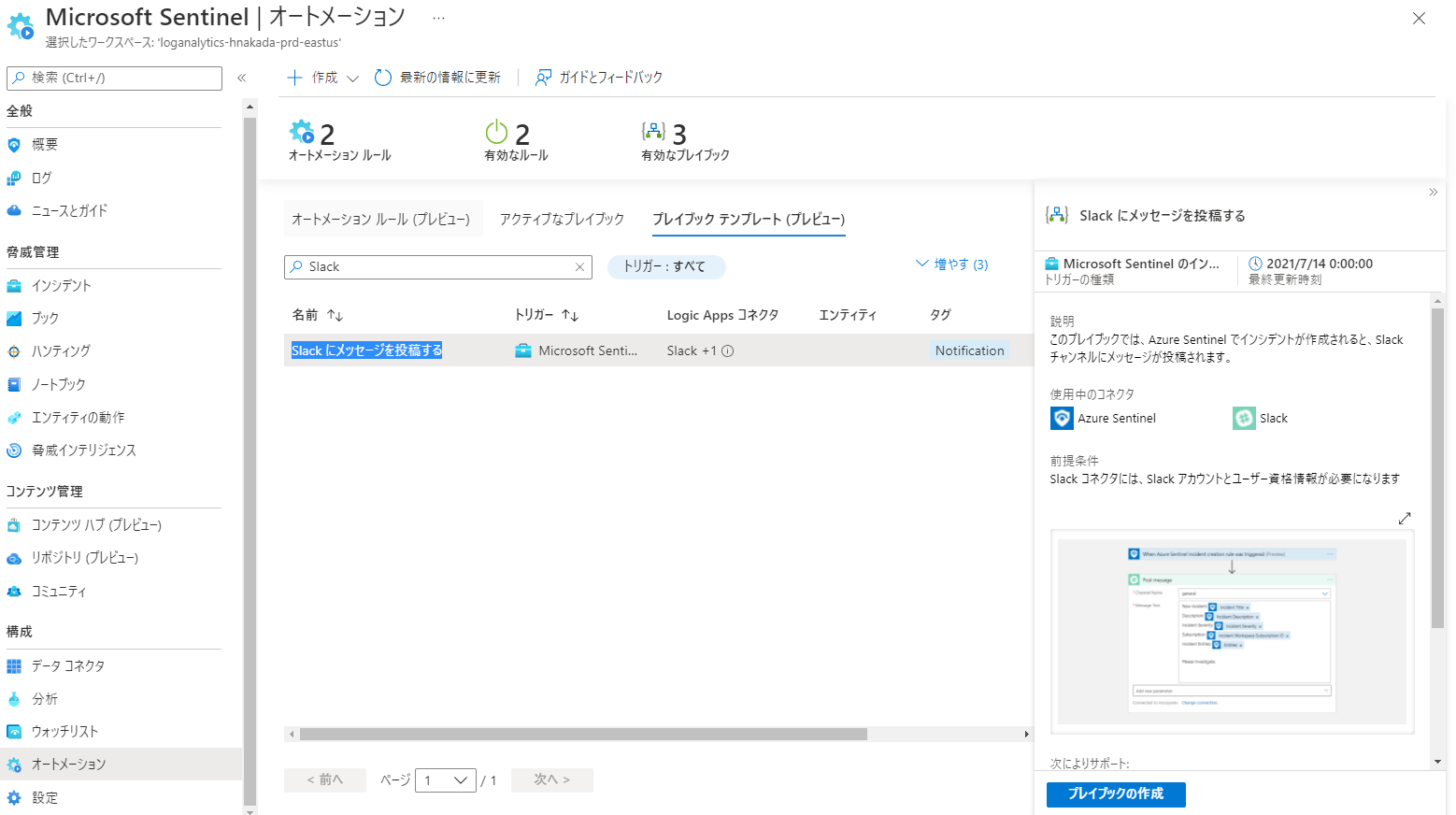
Task: Expand filters with 増やす (3)
Action: point(951,265)
